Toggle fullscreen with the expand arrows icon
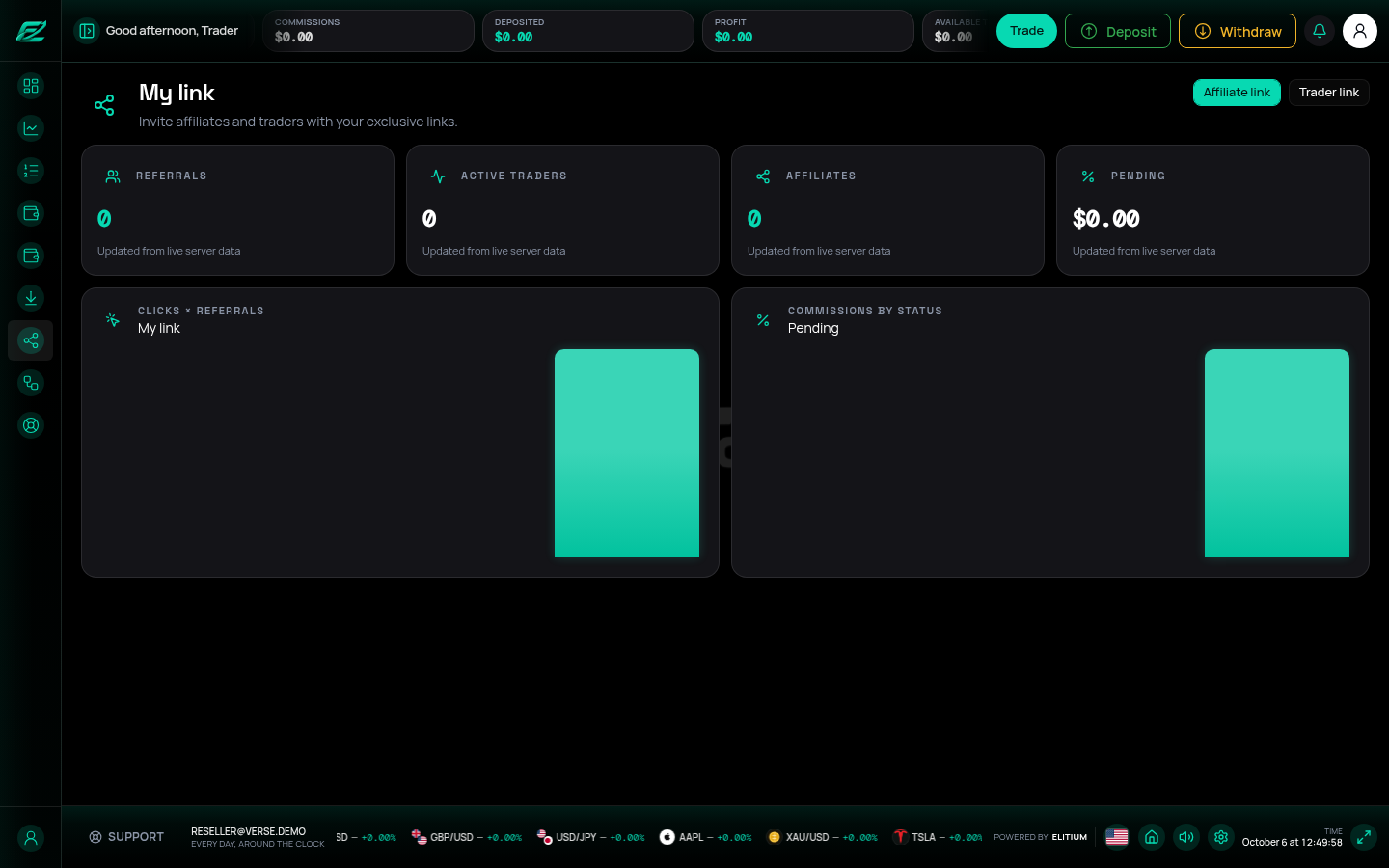The width and height of the screenshot is (1389, 868). tap(1364, 837)
